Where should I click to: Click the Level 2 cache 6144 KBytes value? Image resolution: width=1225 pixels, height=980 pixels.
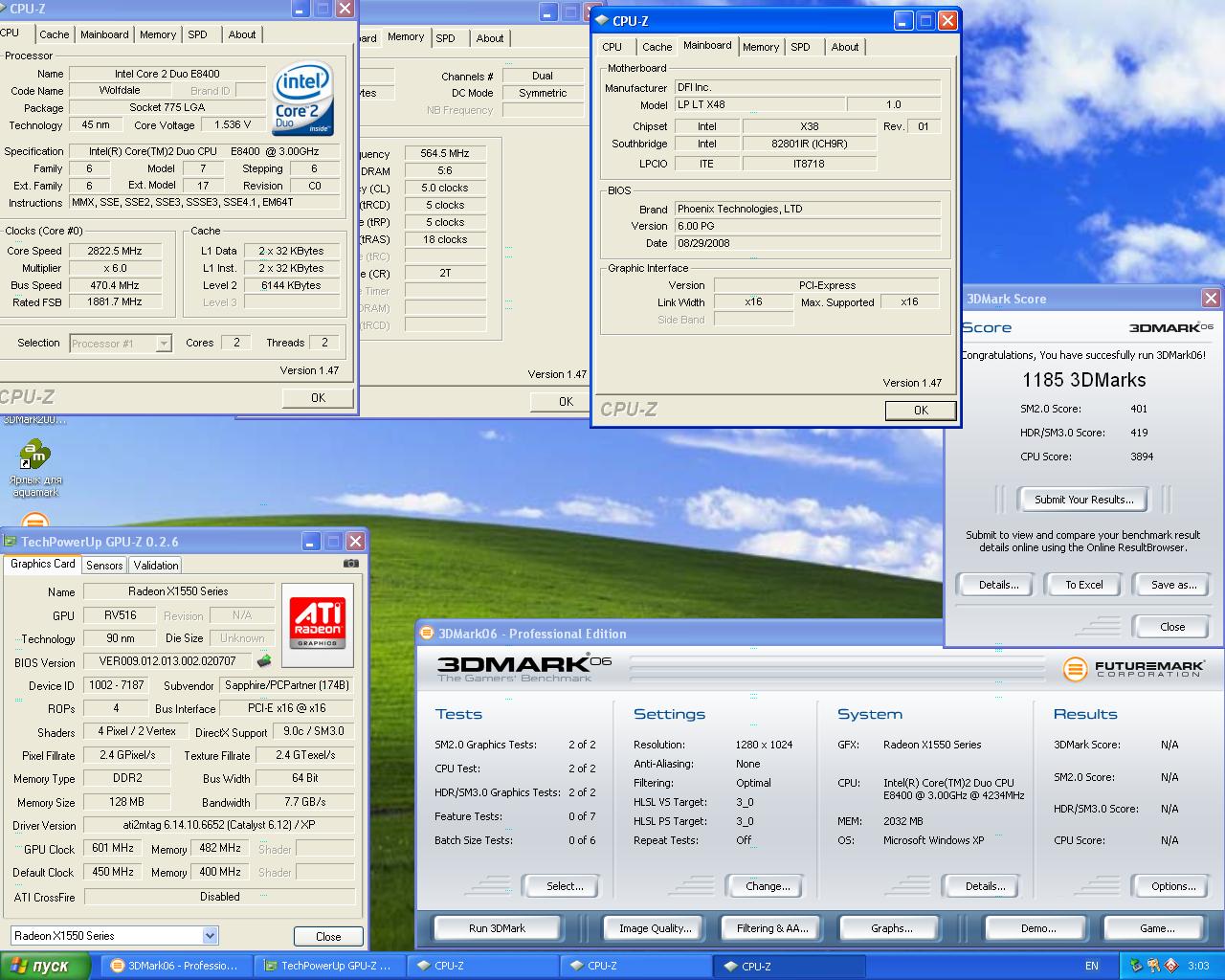291,285
